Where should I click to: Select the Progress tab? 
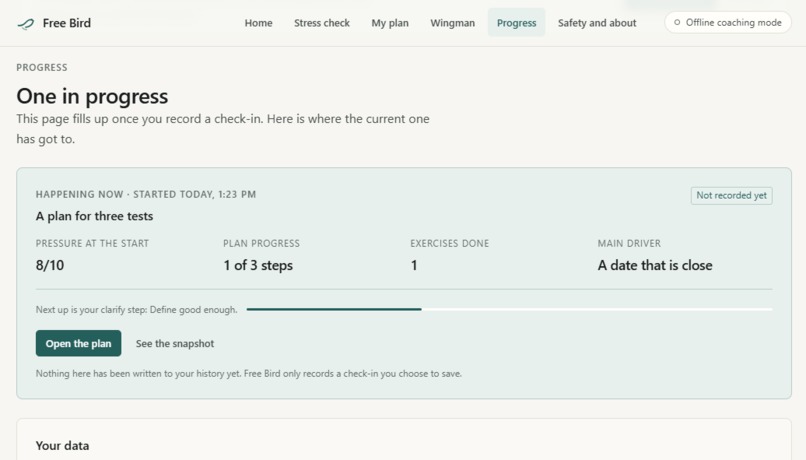click(x=517, y=23)
